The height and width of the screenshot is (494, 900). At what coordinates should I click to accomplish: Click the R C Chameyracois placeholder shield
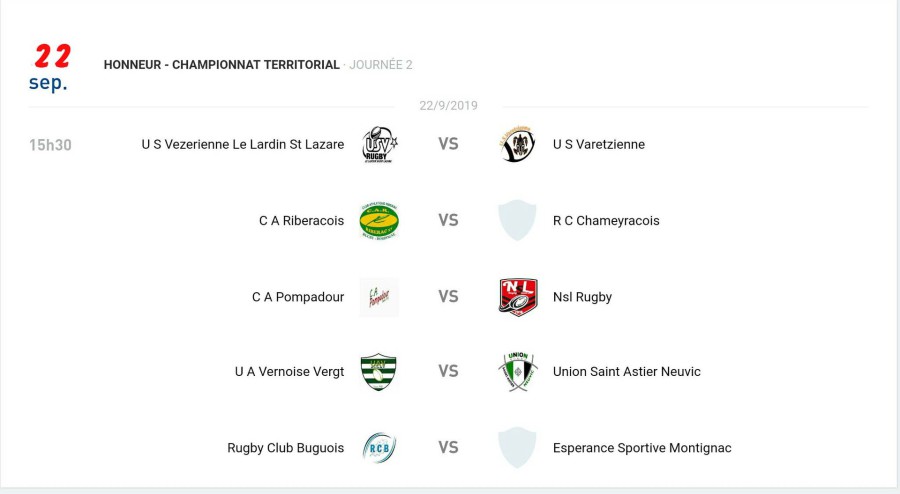[x=517, y=221]
